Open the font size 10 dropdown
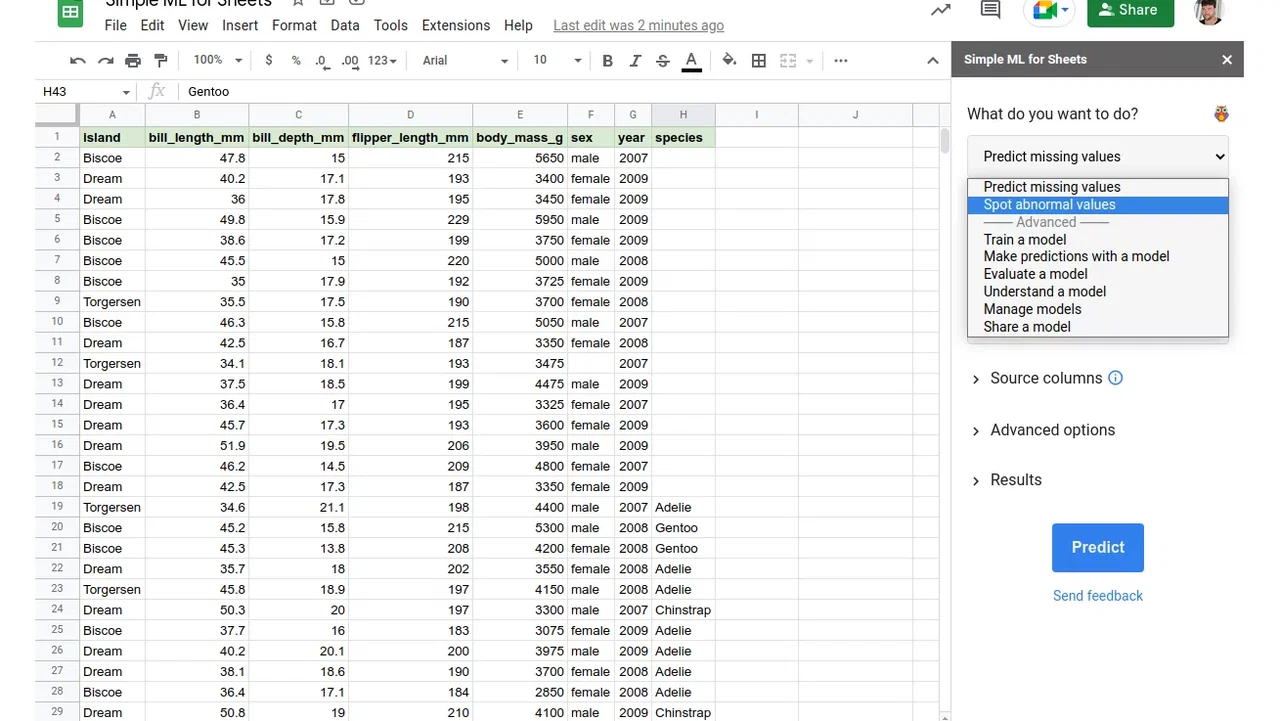Screen dimensions: 1280x721 (557, 61)
